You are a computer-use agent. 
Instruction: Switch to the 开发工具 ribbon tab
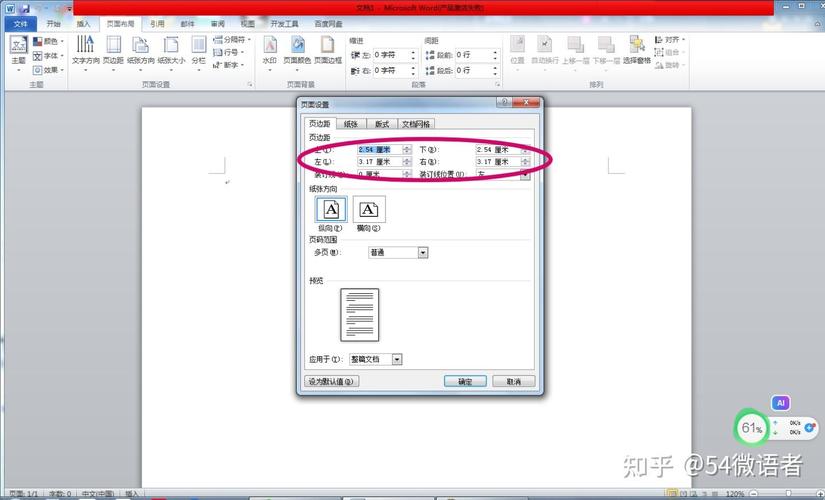[284, 24]
